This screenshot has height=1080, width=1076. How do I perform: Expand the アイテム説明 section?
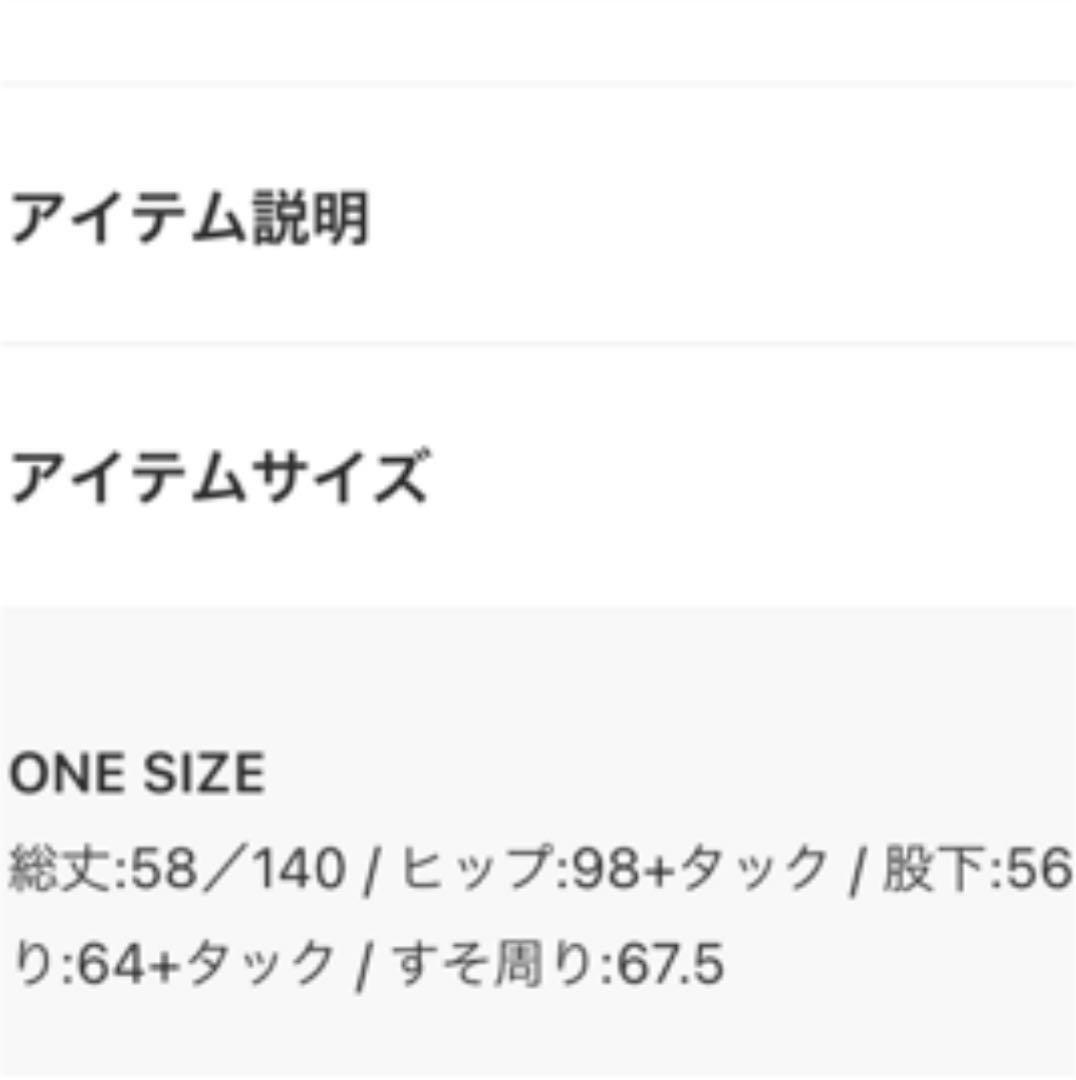pos(537,216)
